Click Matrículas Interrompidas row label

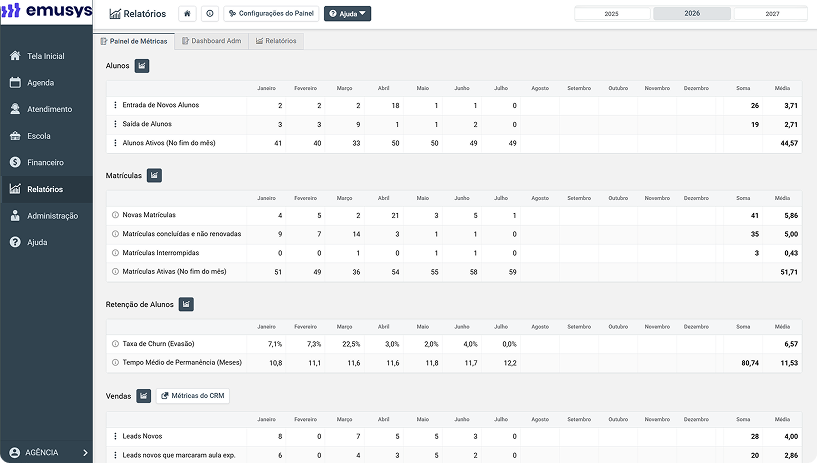tap(160, 253)
